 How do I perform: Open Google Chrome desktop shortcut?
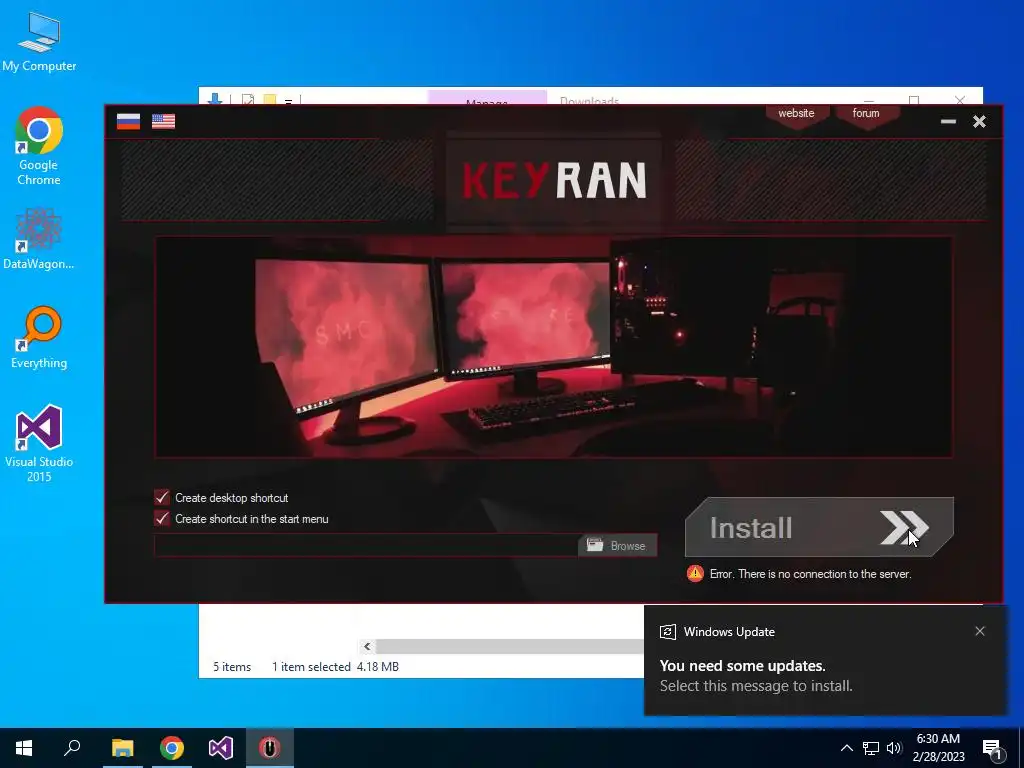click(x=39, y=146)
